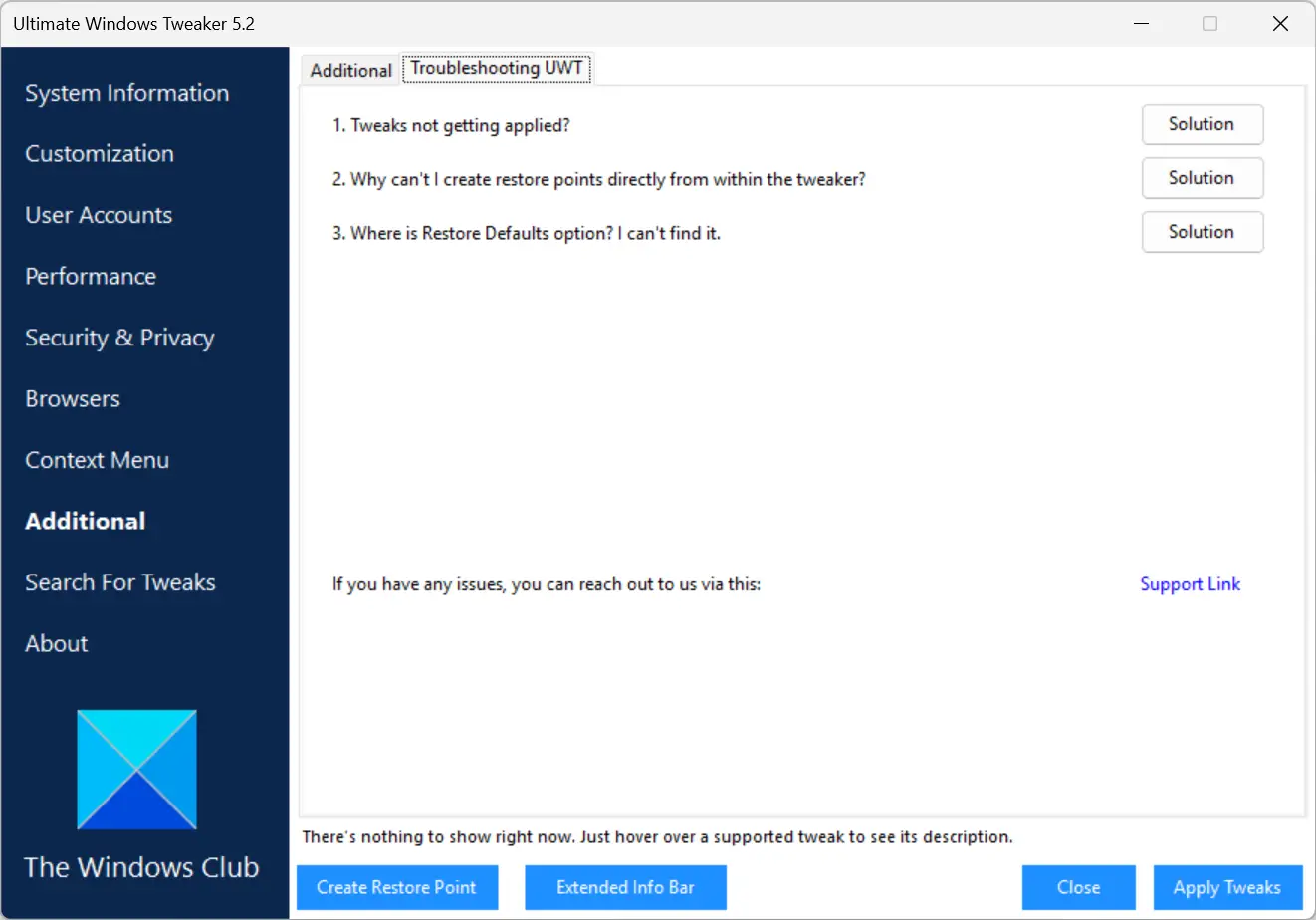The image size is (1316, 920).
Task: Open the Context Menu section
Action: pos(98,460)
